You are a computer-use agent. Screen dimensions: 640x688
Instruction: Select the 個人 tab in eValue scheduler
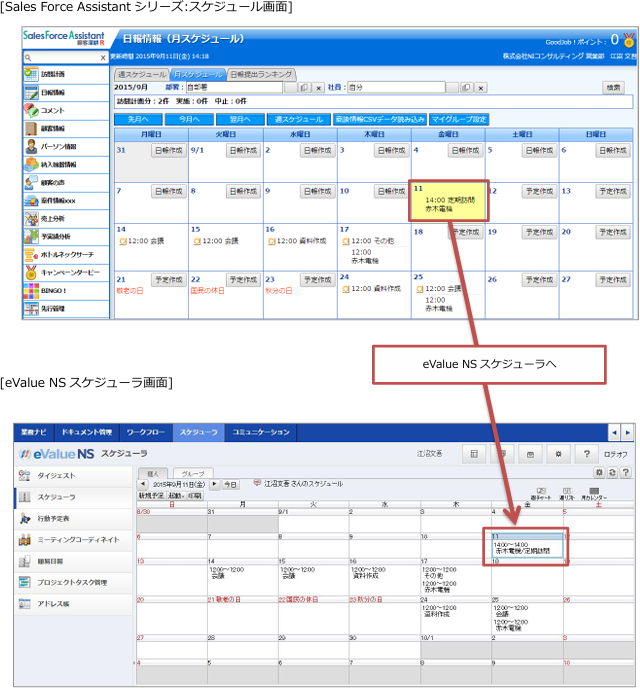[x=153, y=474]
